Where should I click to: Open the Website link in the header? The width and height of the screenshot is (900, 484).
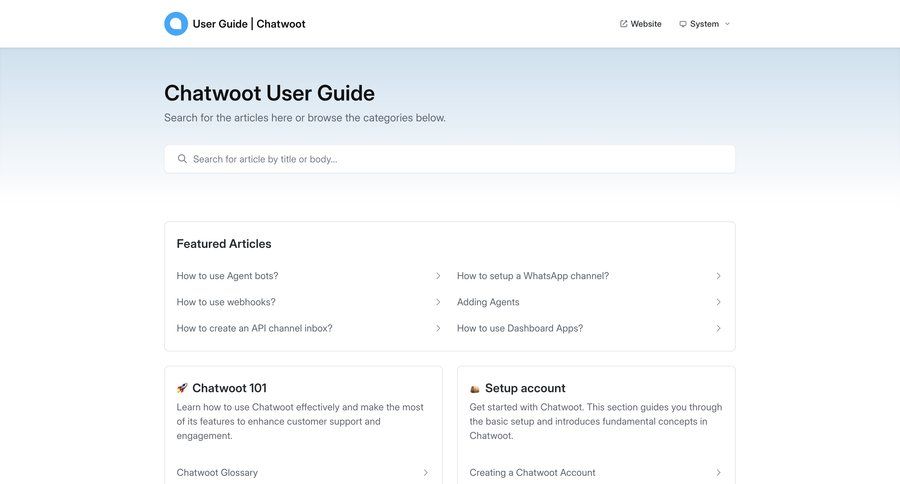pos(641,24)
